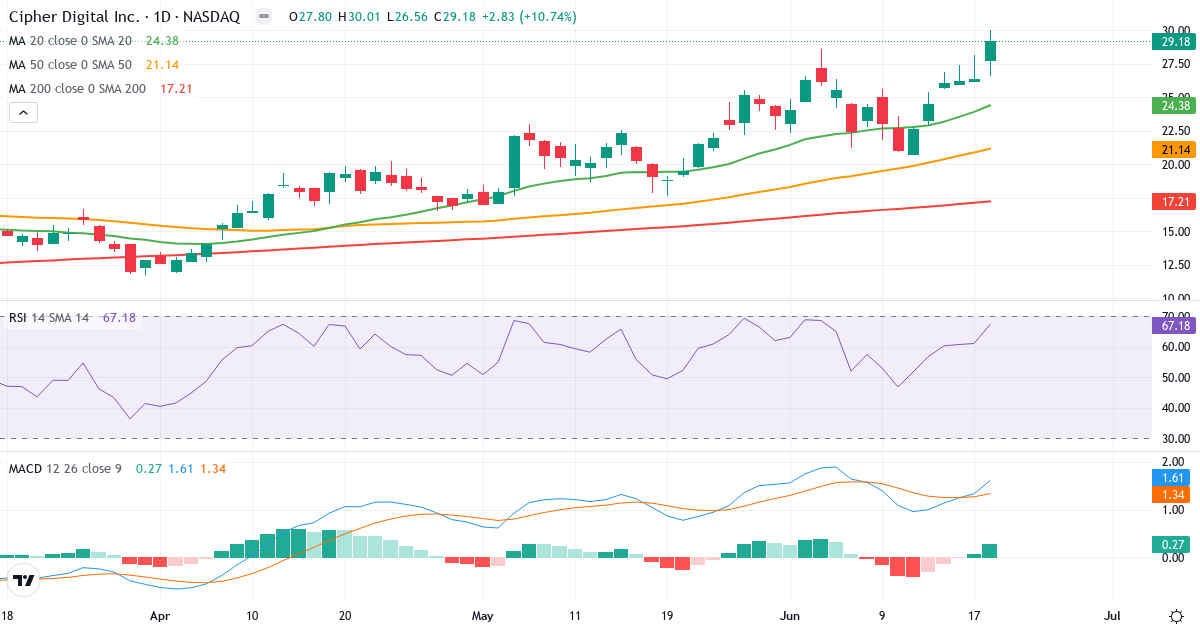Viewport: 1200px width, 630px height.
Task: Click the Cipher Digital Inc. symbol title
Action: tap(126, 17)
